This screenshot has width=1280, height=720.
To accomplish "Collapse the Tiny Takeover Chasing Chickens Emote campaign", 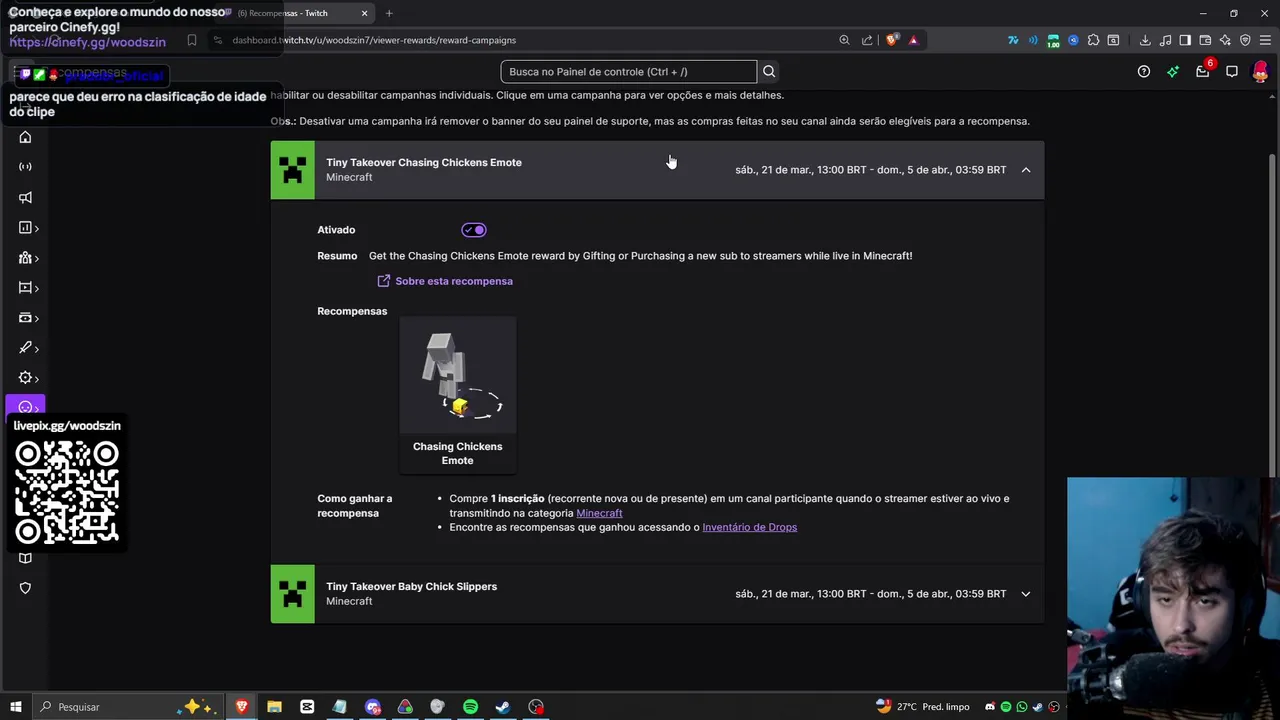I will coord(1026,170).
